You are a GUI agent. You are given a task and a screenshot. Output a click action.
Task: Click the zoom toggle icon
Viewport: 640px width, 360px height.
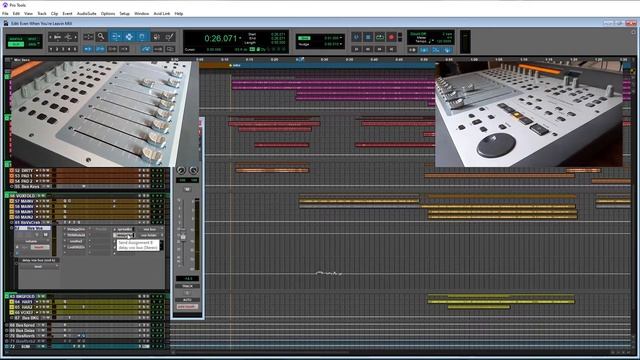(x=88, y=37)
